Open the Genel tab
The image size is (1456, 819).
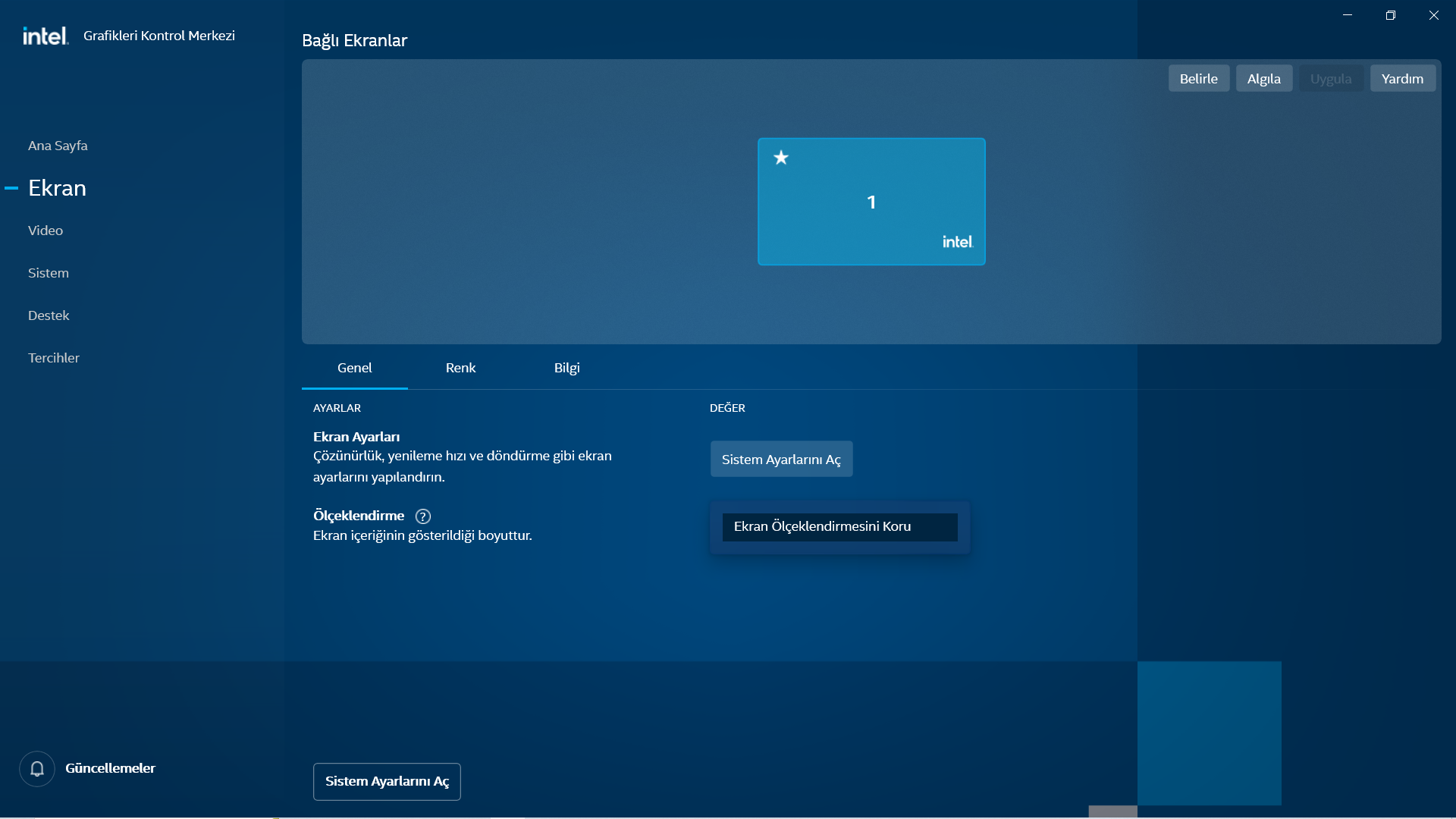(x=354, y=368)
